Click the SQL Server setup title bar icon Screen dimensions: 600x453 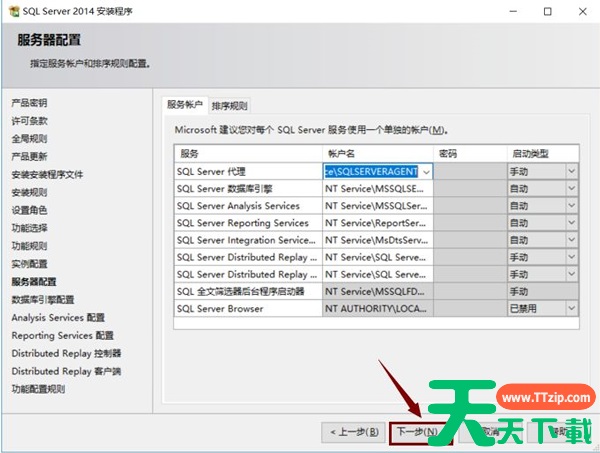click(14, 11)
